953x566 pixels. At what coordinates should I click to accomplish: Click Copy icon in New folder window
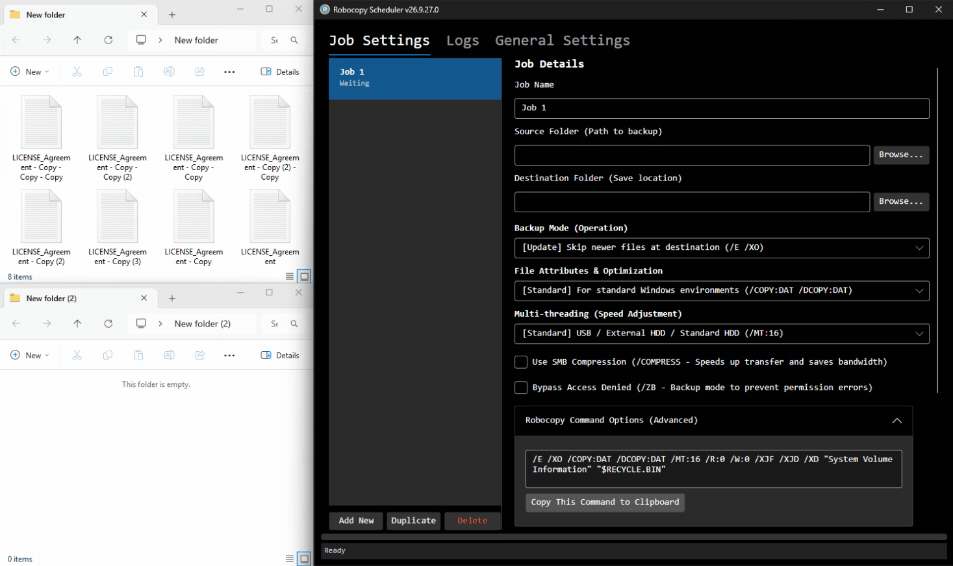pos(108,72)
